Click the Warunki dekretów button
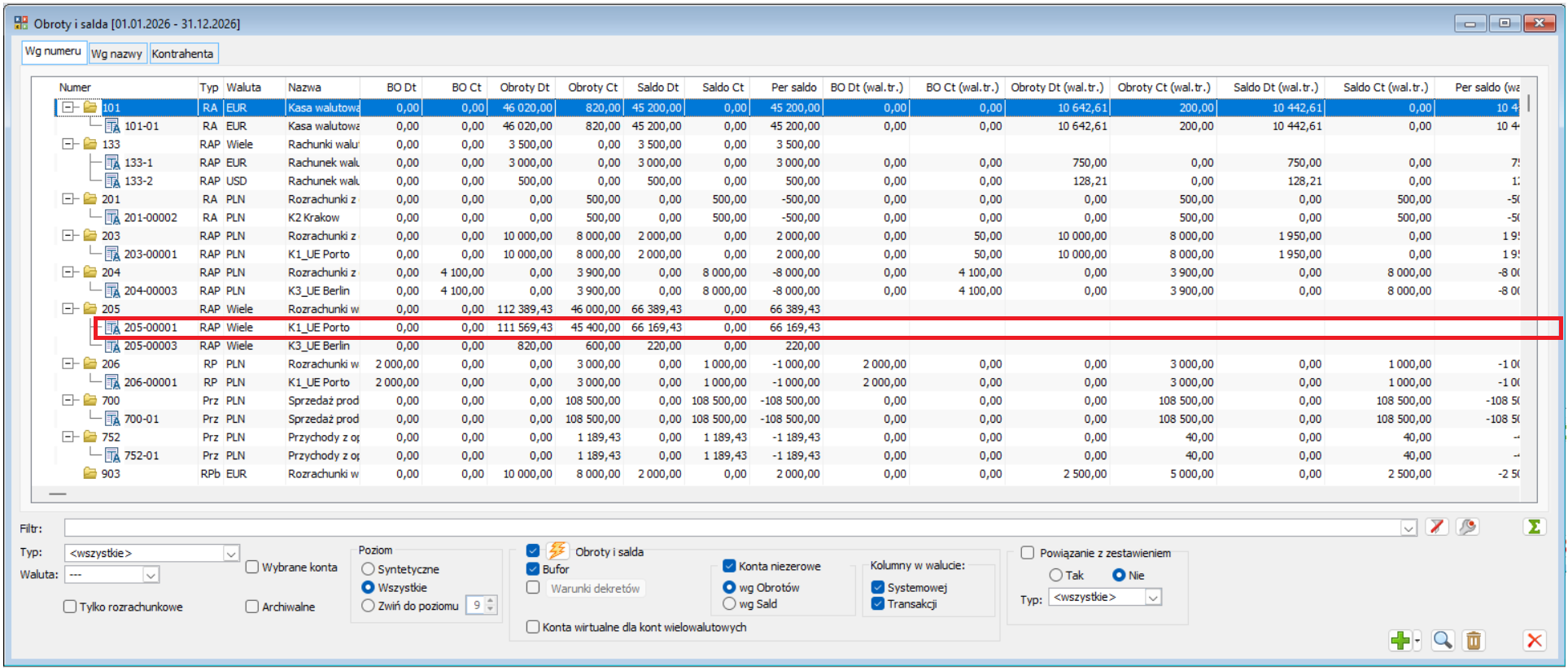Screen dimensions: 1568x670 click(x=595, y=589)
